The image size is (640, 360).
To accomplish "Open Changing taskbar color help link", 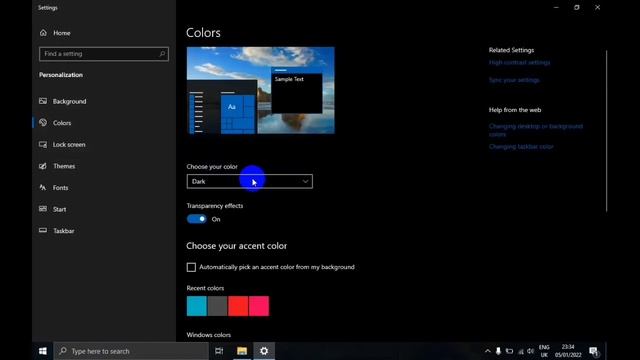I will (x=521, y=147).
